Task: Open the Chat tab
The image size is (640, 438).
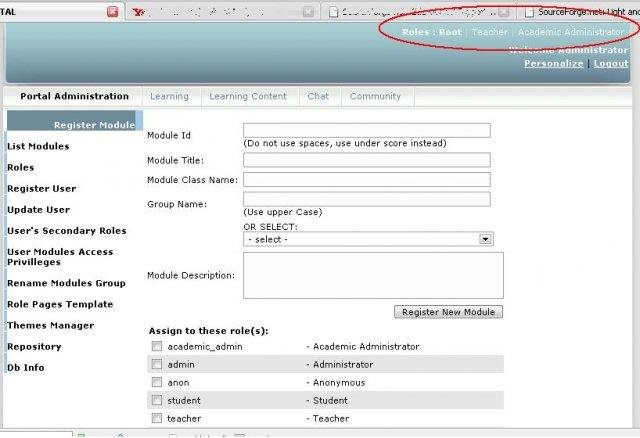Action: tap(318, 96)
